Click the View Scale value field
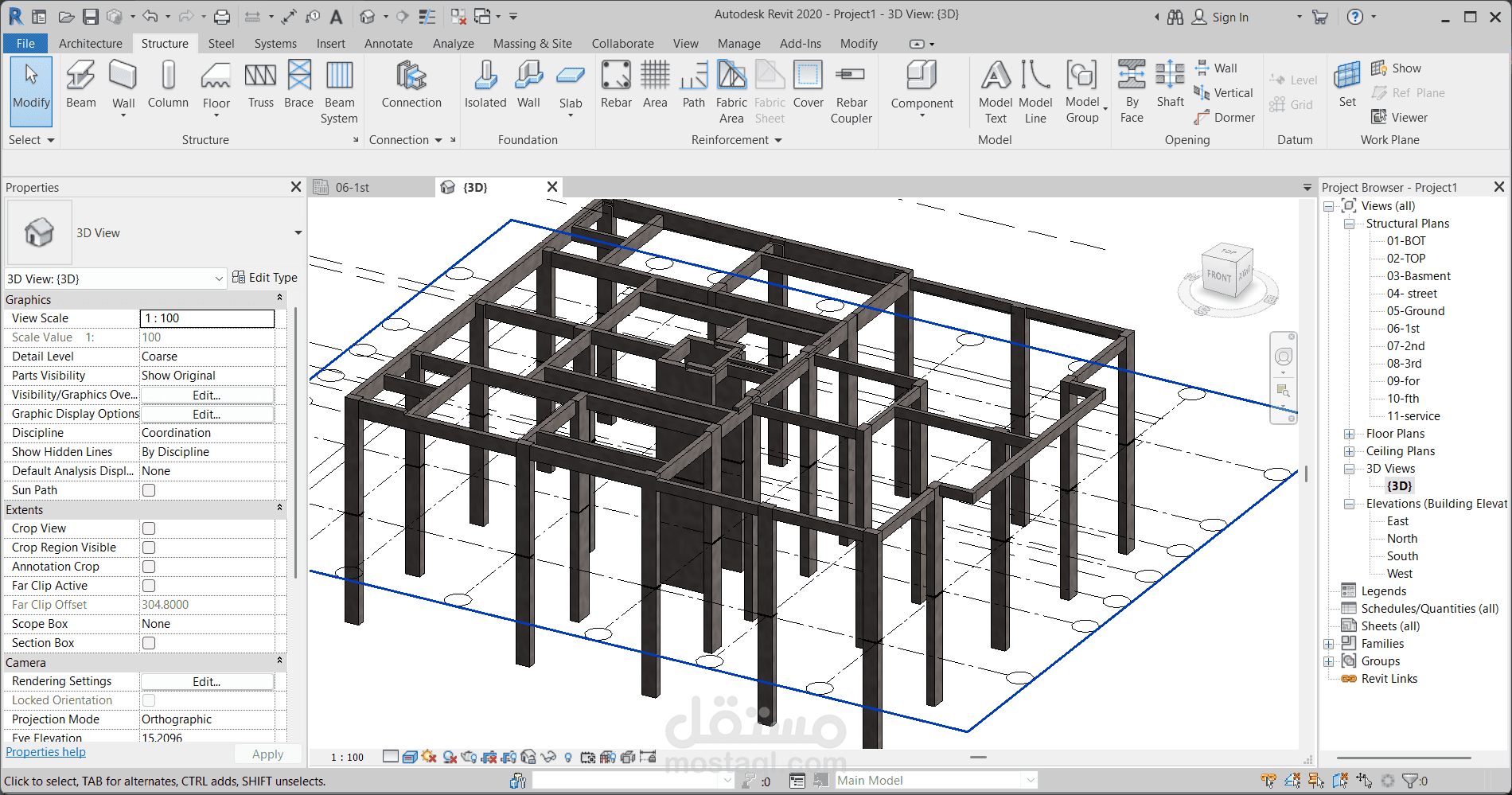The height and width of the screenshot is (795, 1512). tap(207, 318)
